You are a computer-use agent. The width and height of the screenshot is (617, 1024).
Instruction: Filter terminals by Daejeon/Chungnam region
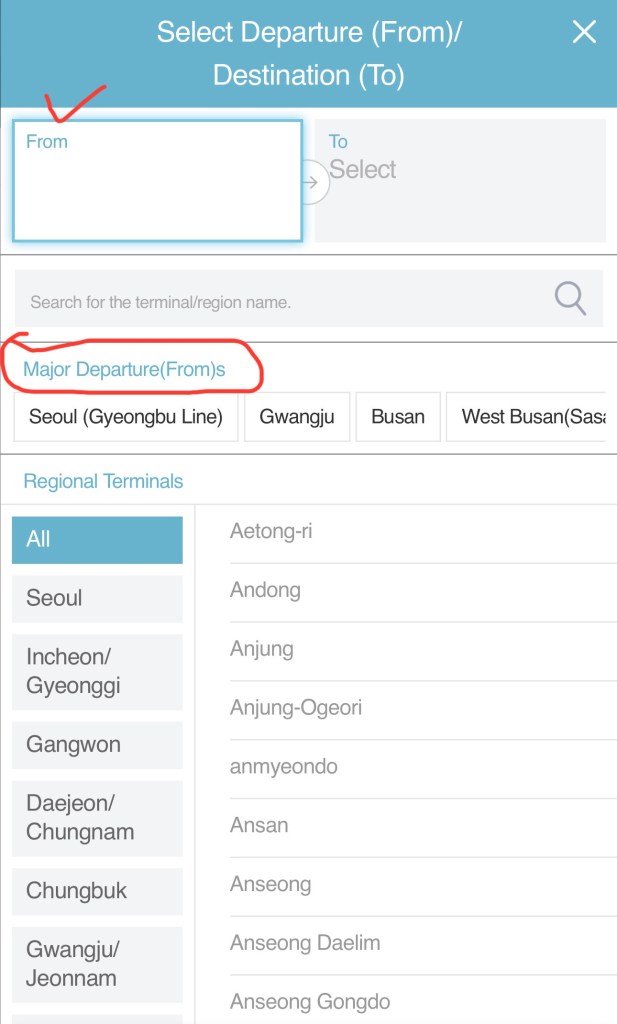pyautogui.click(x=97, y=818)
